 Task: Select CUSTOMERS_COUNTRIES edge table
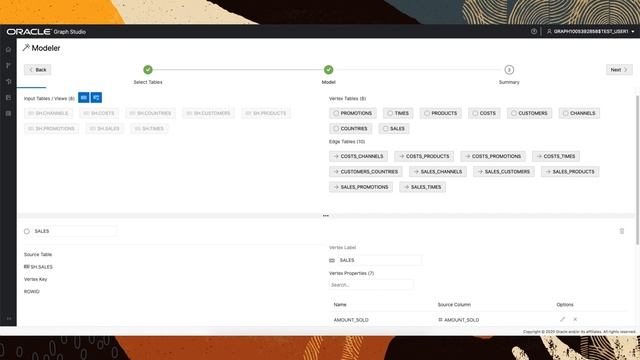pyautogui.click(x=366, y=172)
